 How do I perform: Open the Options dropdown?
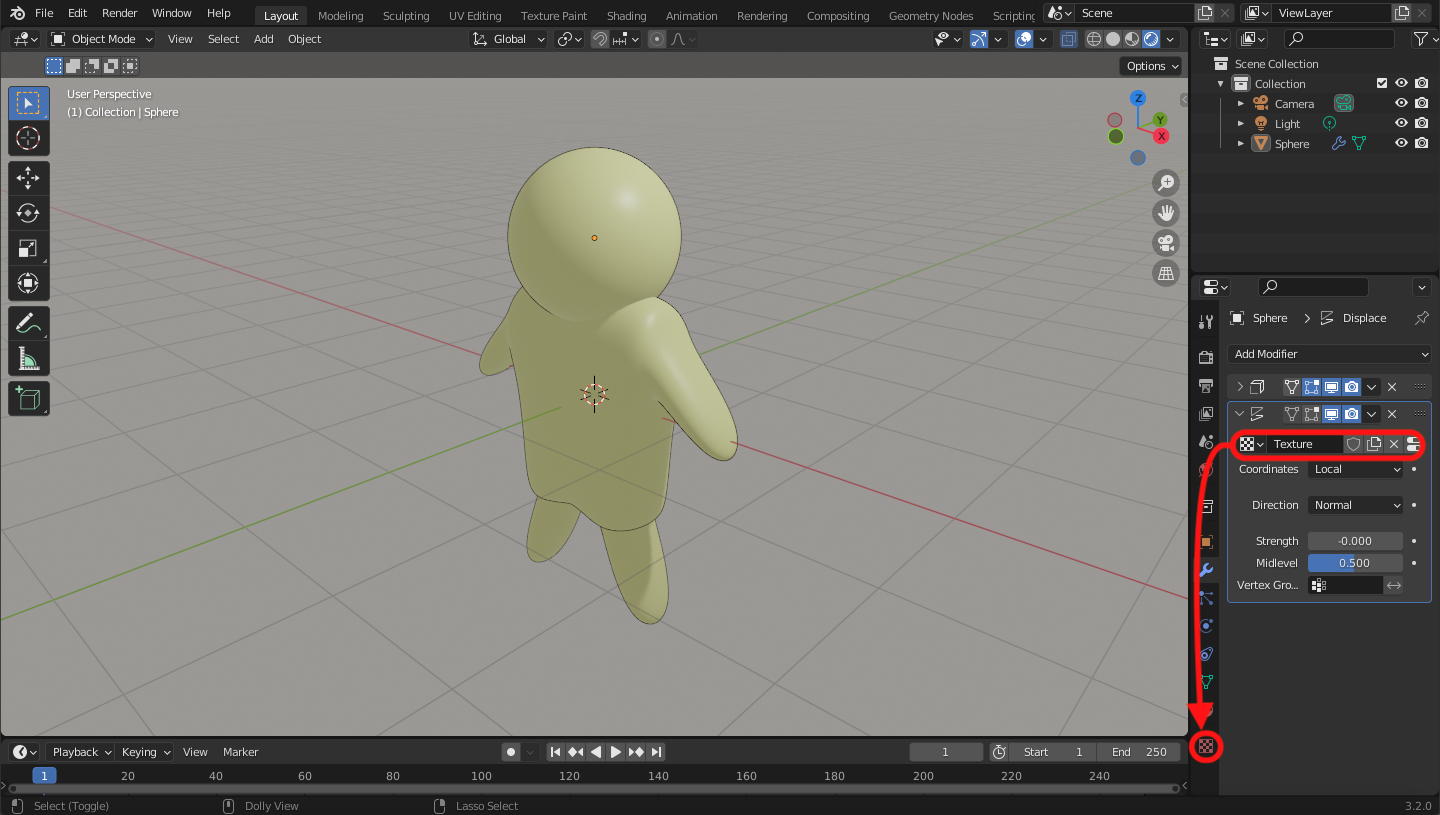pyautogui.click(x=1153, y=66)
